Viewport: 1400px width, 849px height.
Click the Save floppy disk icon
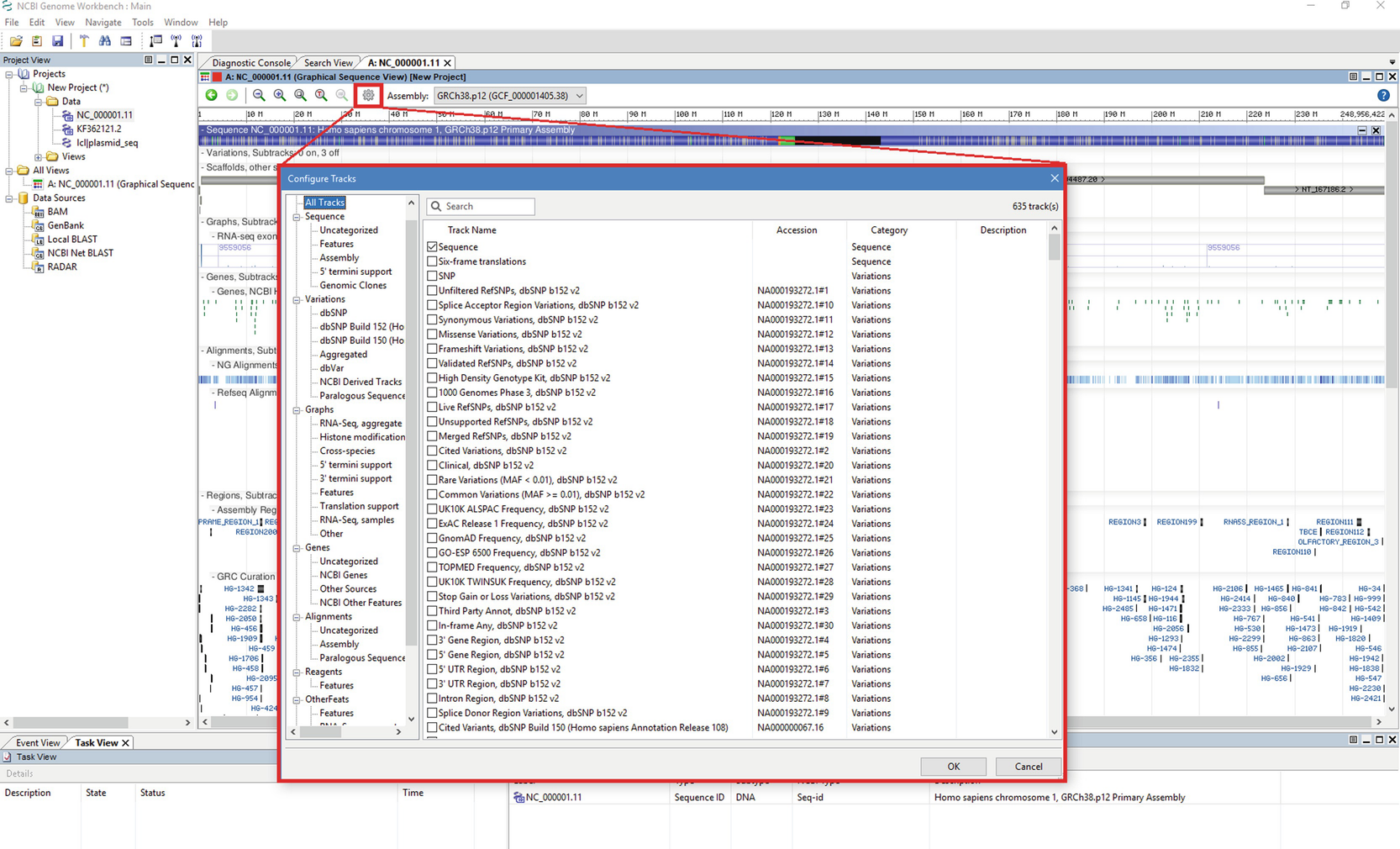57,40
